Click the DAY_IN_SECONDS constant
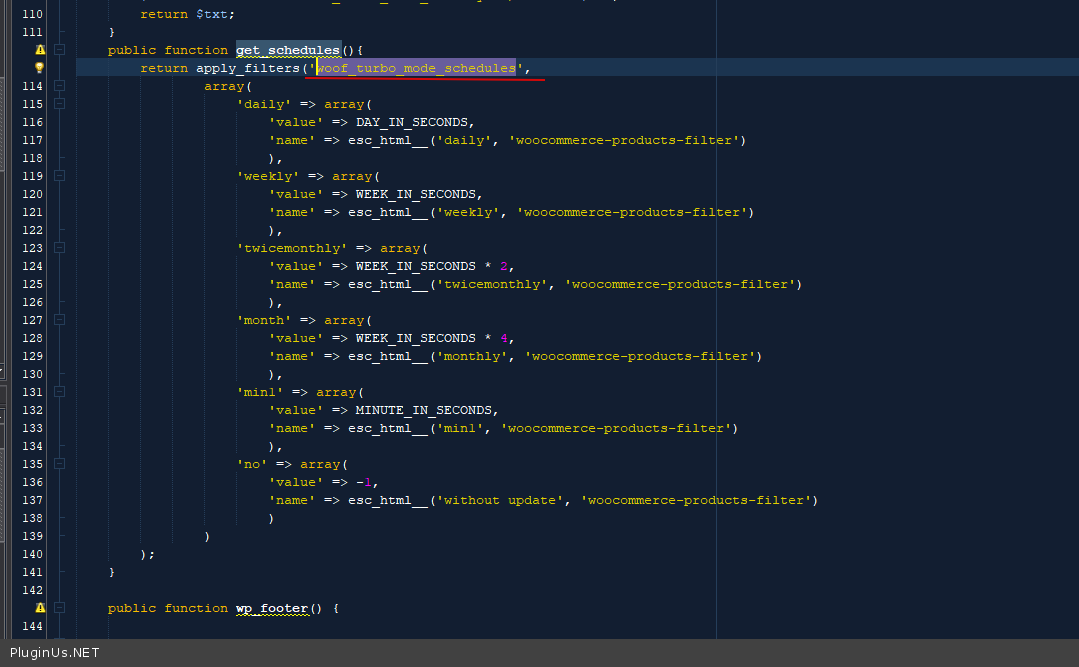 coord(412,123)
